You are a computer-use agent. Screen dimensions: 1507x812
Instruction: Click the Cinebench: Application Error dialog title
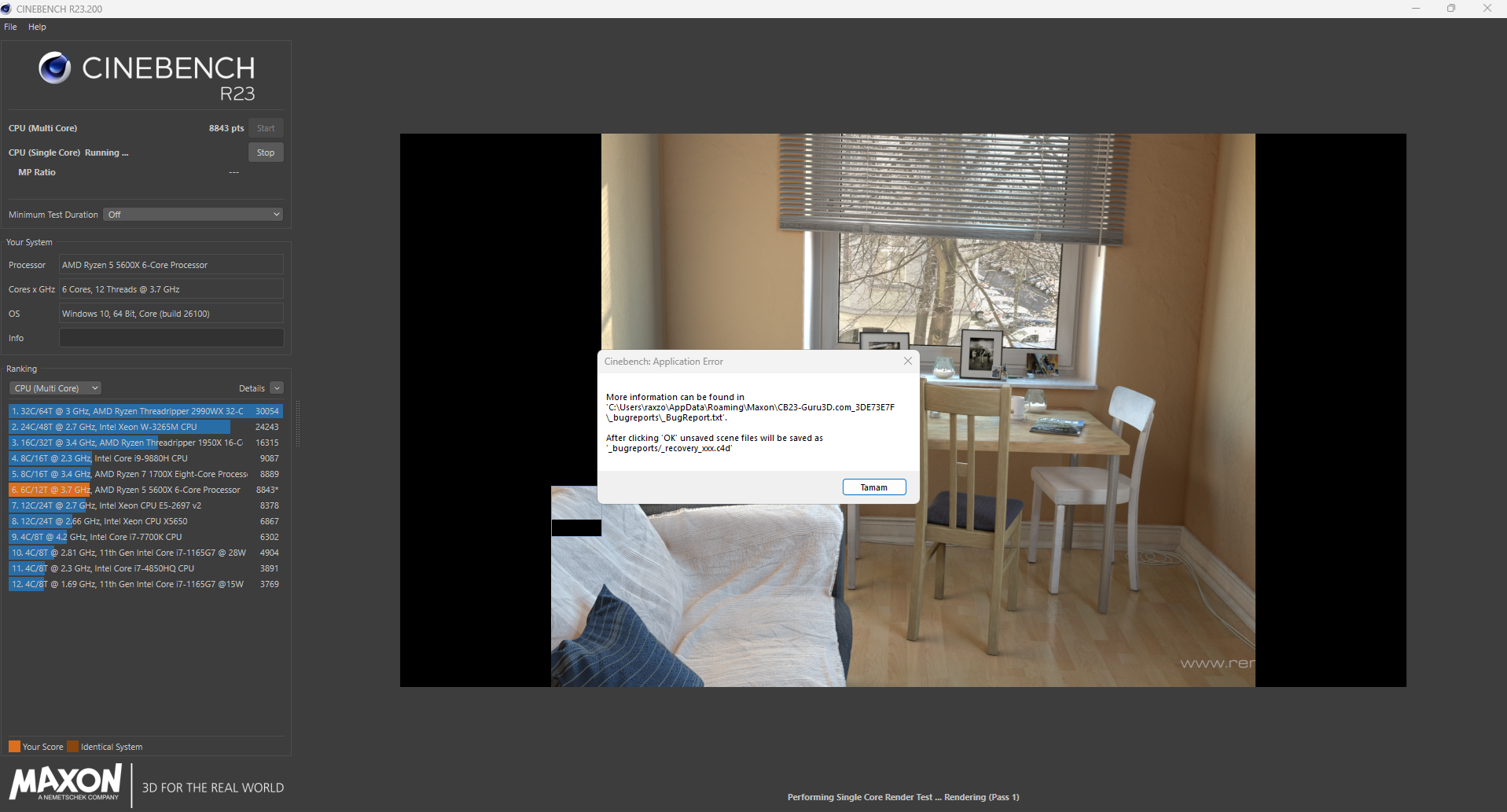[x=663, y=362]
